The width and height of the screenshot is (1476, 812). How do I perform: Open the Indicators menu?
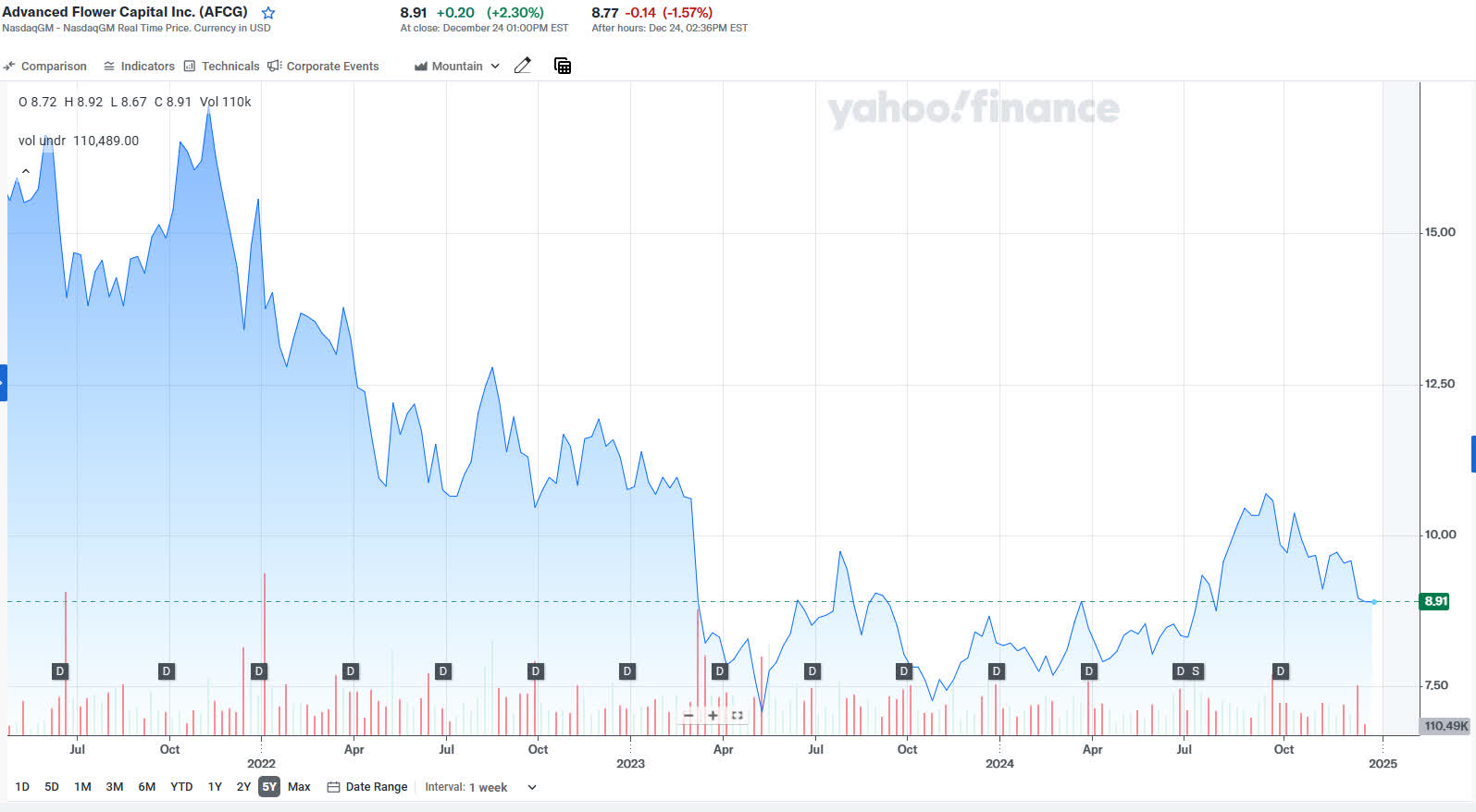click(x=139, y=67)
